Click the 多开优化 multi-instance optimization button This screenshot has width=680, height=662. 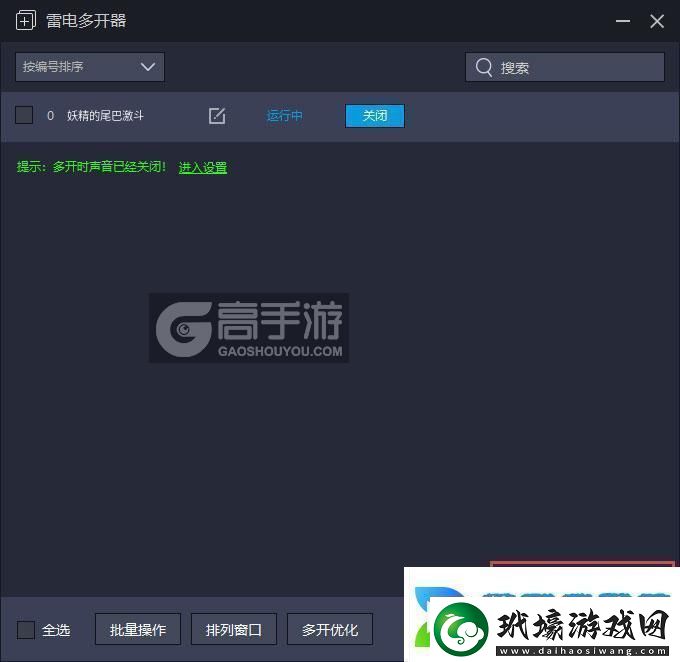tap(330, 629)
